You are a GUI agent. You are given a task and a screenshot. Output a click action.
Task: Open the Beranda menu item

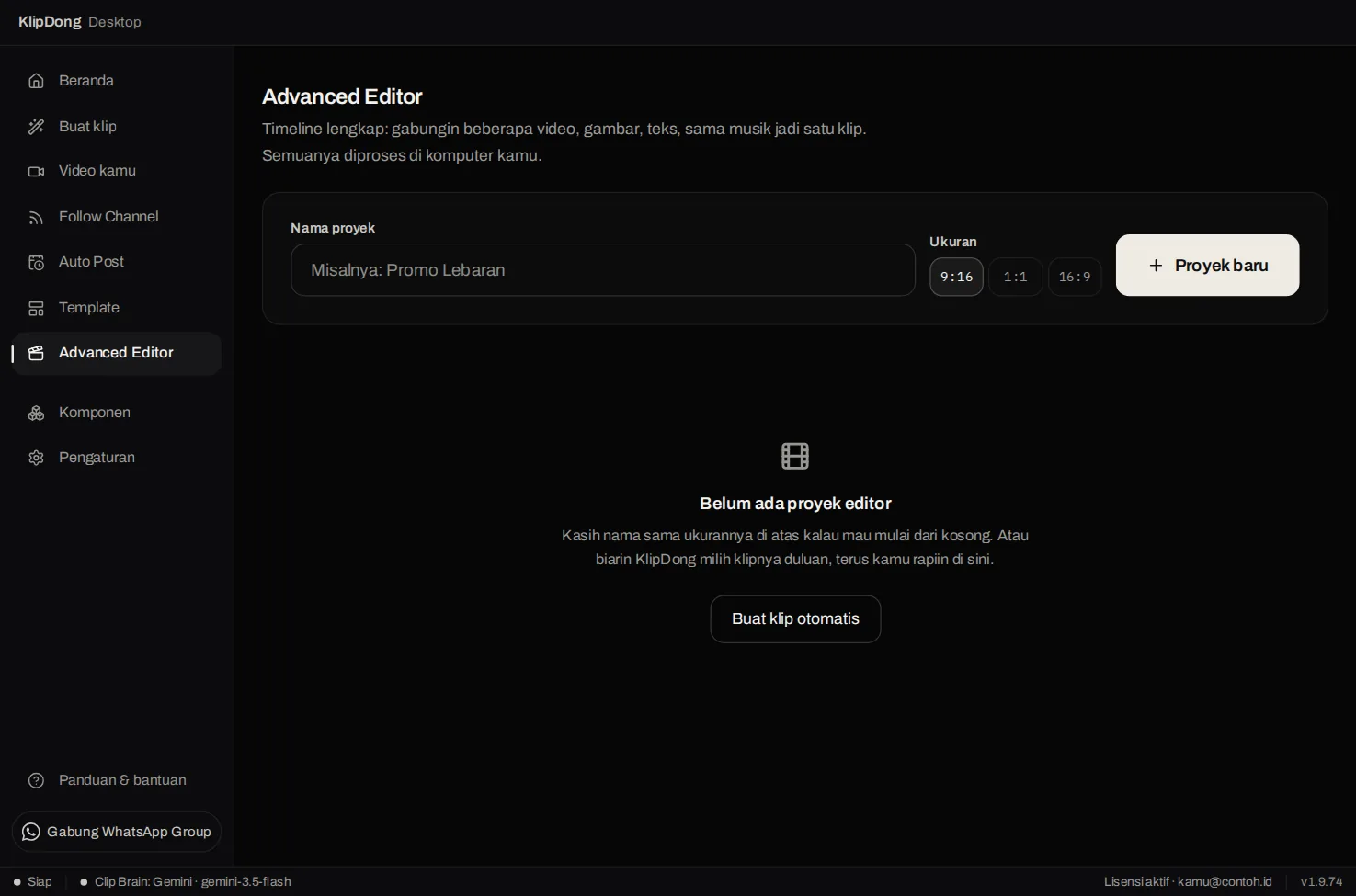click(x=117, y=81)
